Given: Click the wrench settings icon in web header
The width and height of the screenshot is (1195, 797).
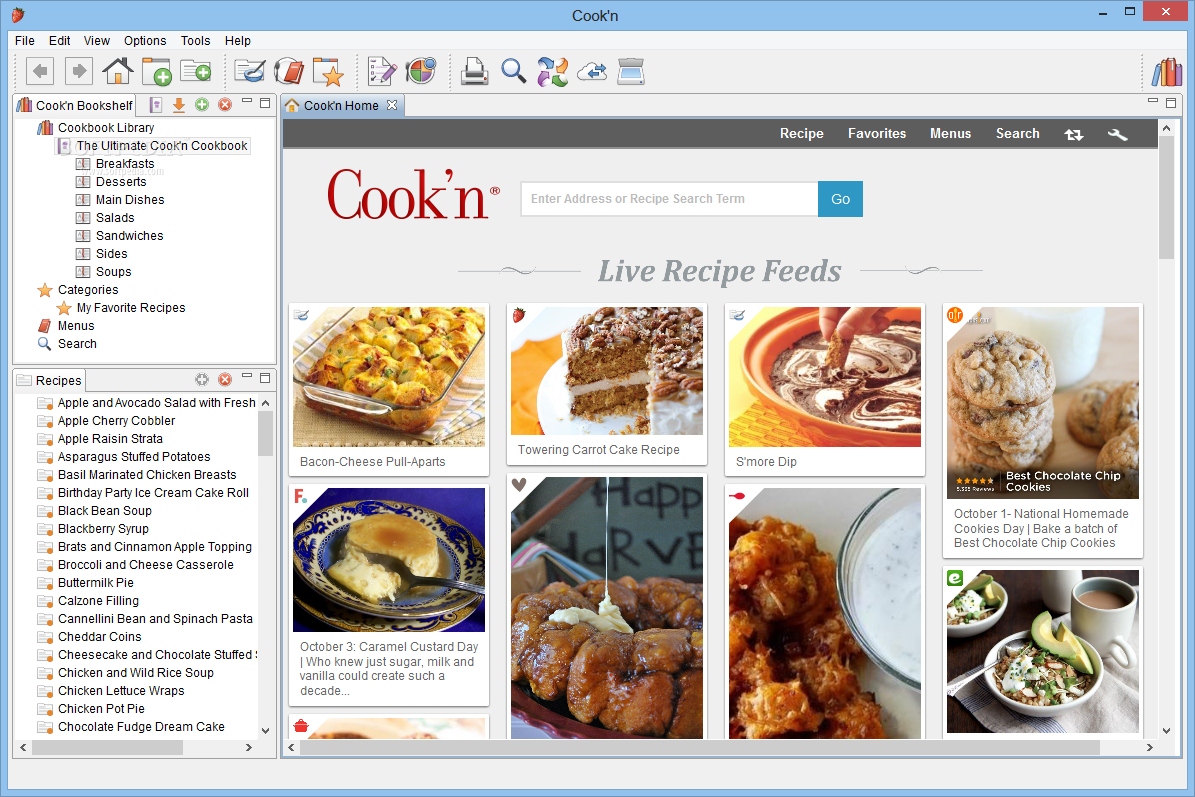Looking at the screenshot, I should point(1117,134).
